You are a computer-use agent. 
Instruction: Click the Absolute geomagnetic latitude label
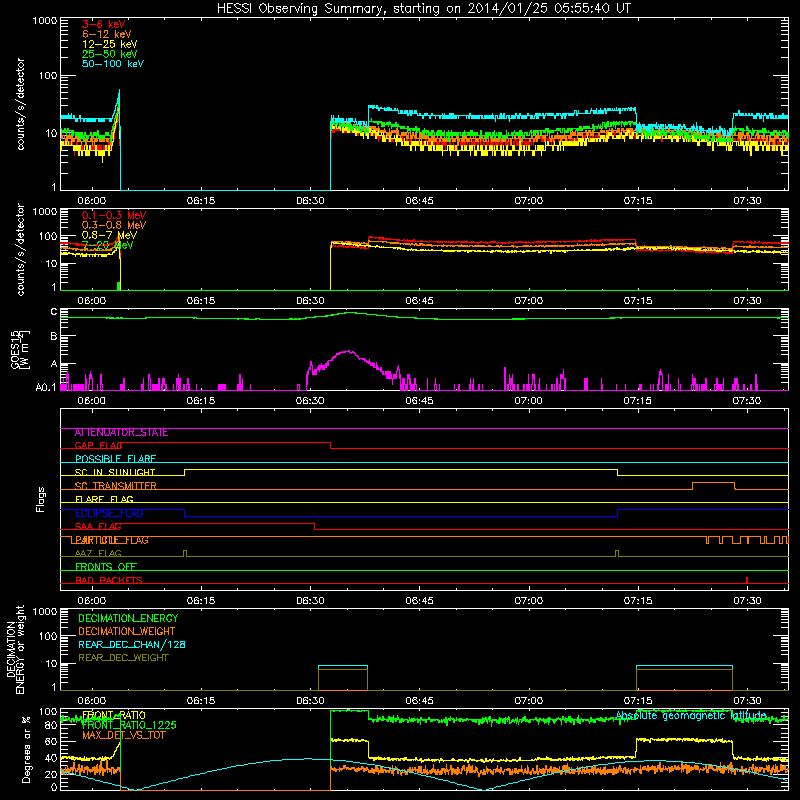tap(691, 716)
